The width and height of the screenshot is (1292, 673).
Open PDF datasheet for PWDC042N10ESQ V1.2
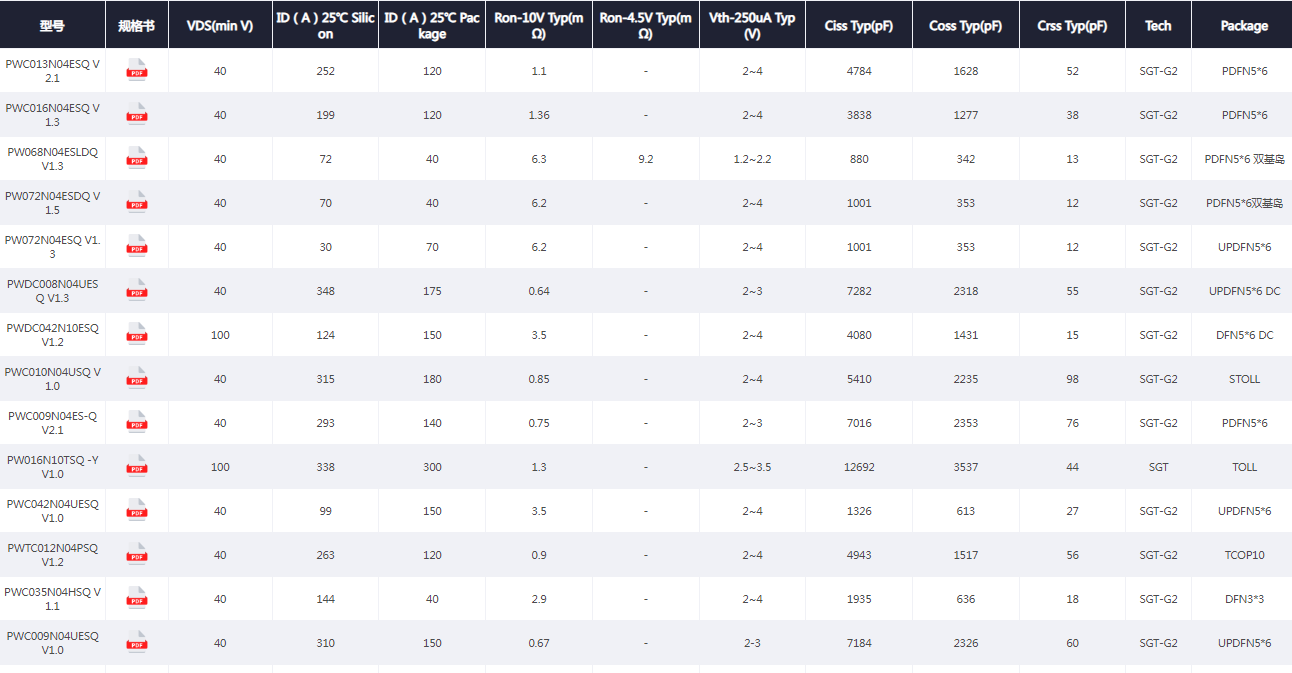point(137,334)
